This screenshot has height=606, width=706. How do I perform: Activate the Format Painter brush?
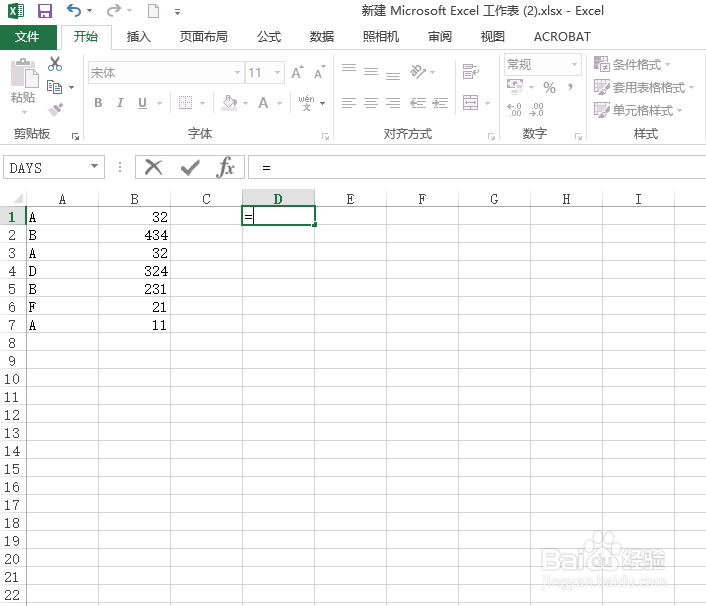tap(55, 109)
